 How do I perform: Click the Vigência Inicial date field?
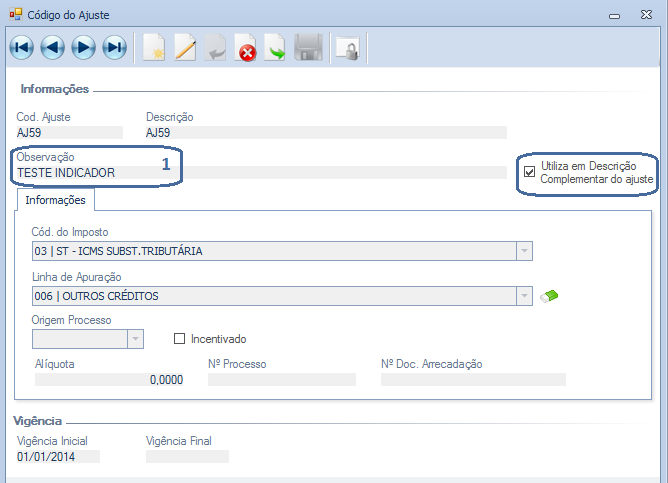click(x=58, y=457)
